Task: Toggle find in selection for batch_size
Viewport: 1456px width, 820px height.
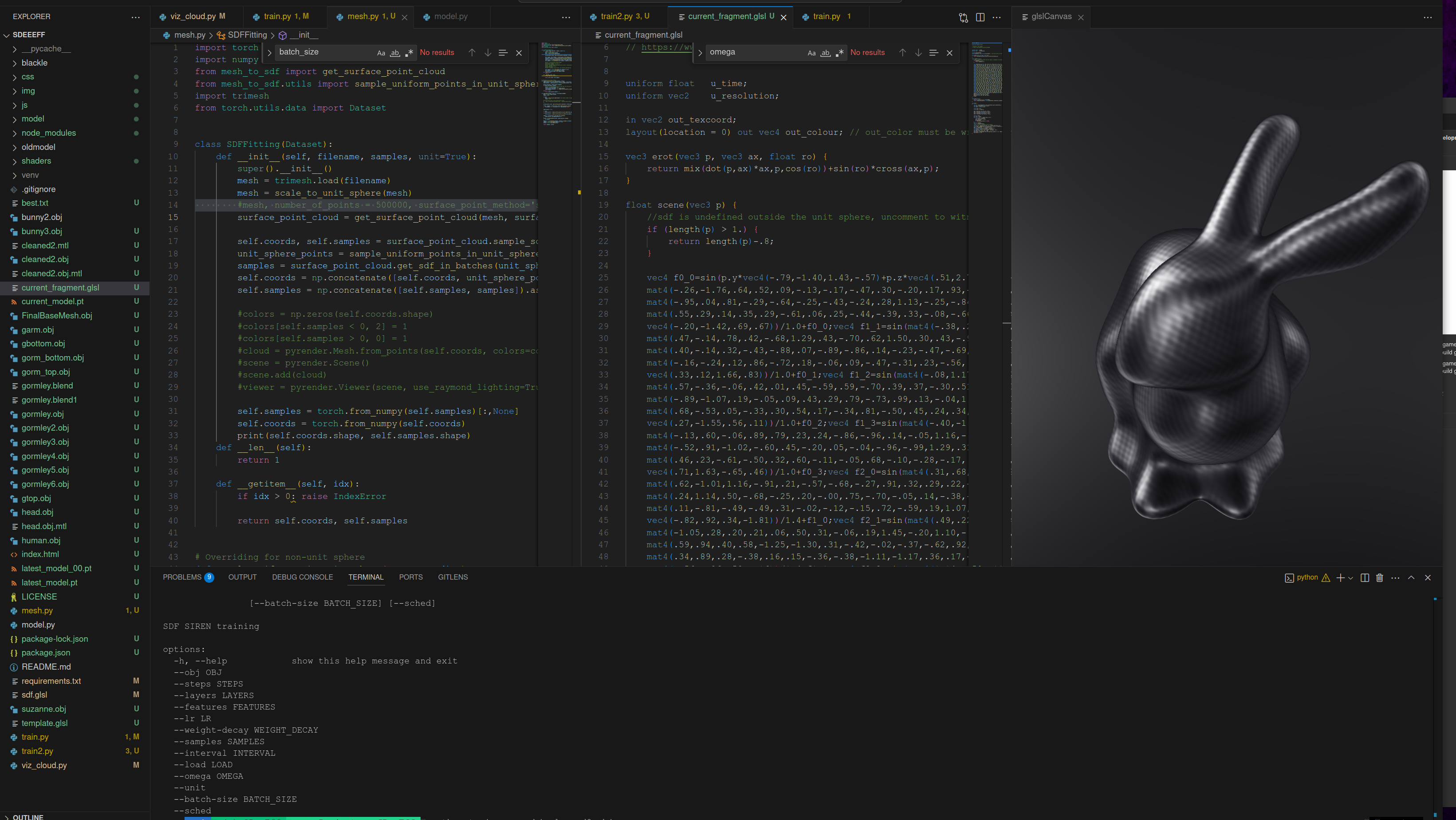Action: (503, 53)
